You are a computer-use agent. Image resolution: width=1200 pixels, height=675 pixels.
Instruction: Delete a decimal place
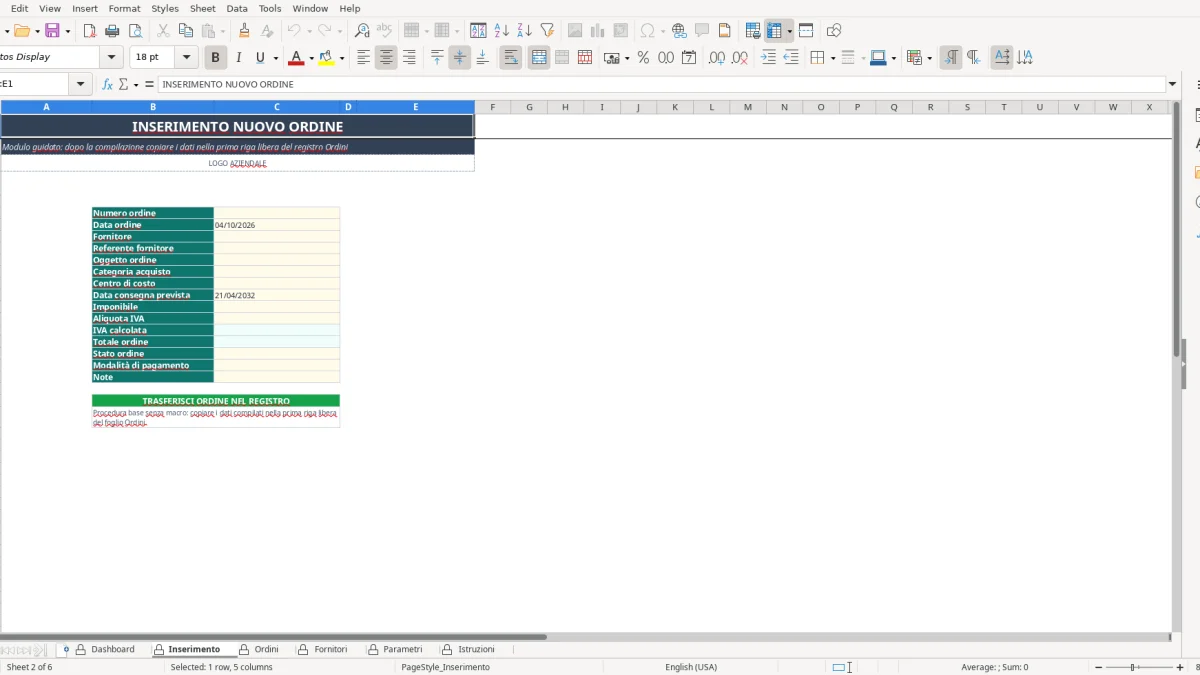point(740,58)
